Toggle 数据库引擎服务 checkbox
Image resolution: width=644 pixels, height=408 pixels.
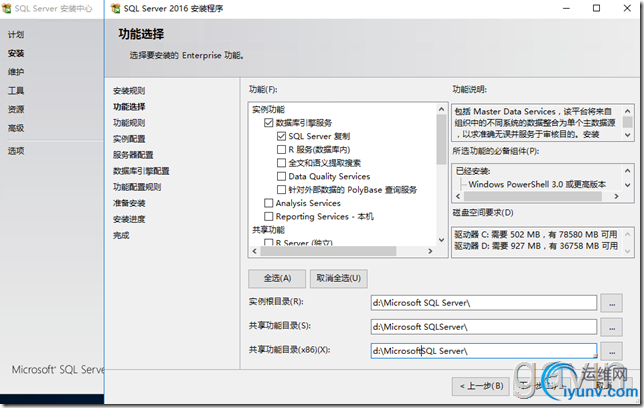269,122
